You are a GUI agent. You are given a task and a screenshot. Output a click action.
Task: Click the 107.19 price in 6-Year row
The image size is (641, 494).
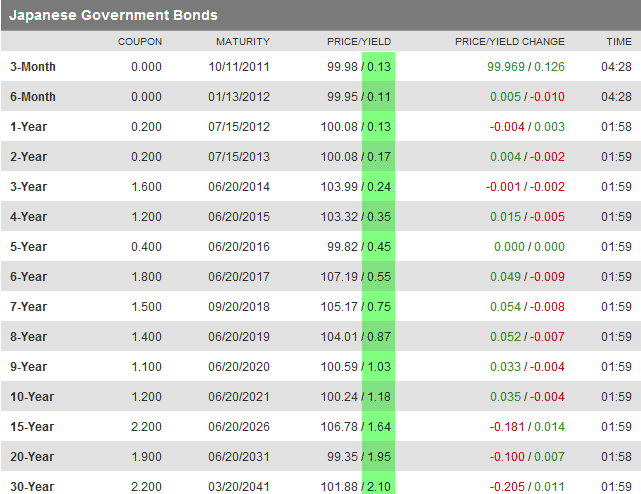tap(340, 277)
